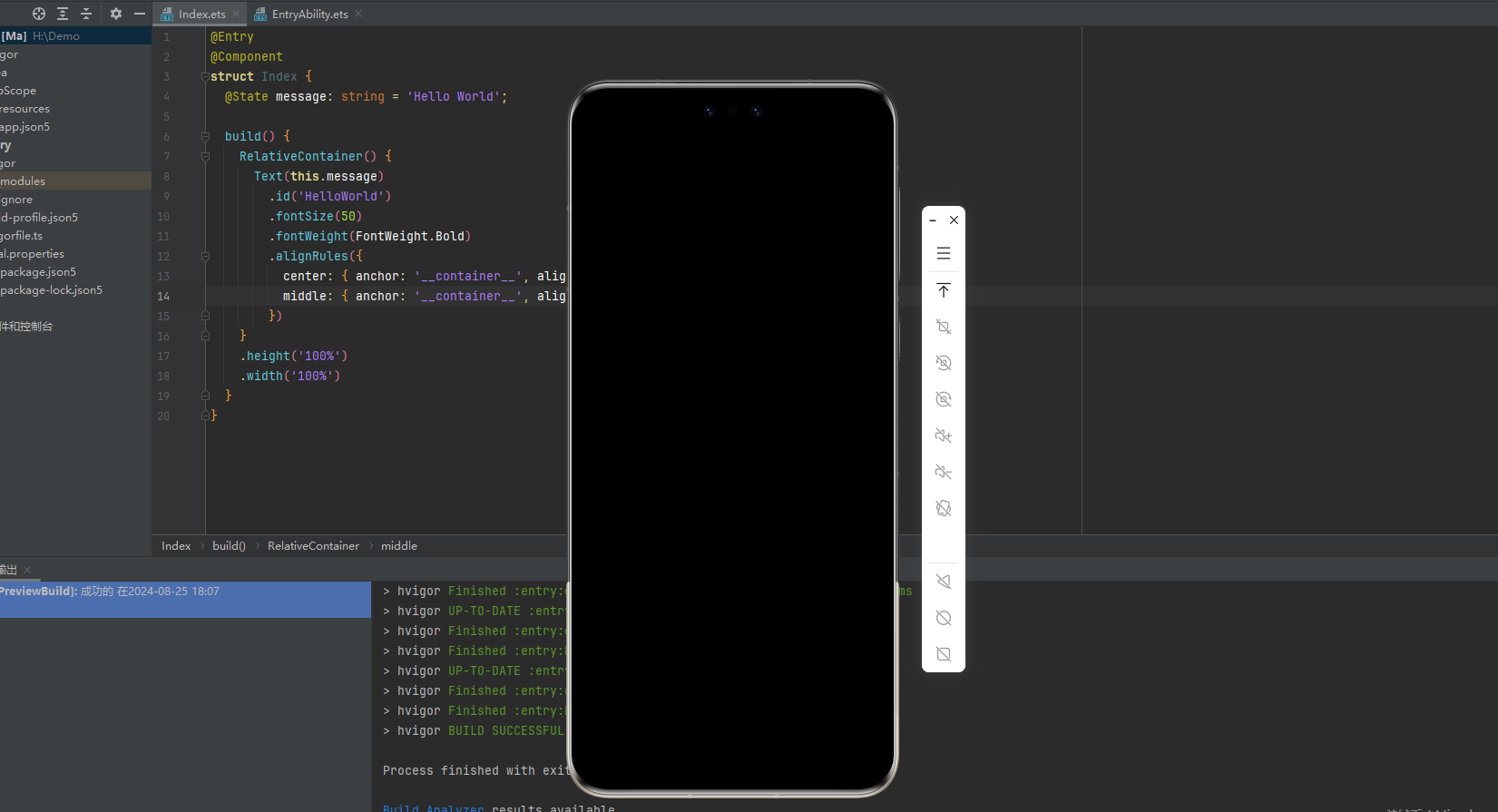Image resolution: width=1498 pixels, height=812 pixels.
Task: Click the emulator back triangle icon
Action: coord(944,582)
